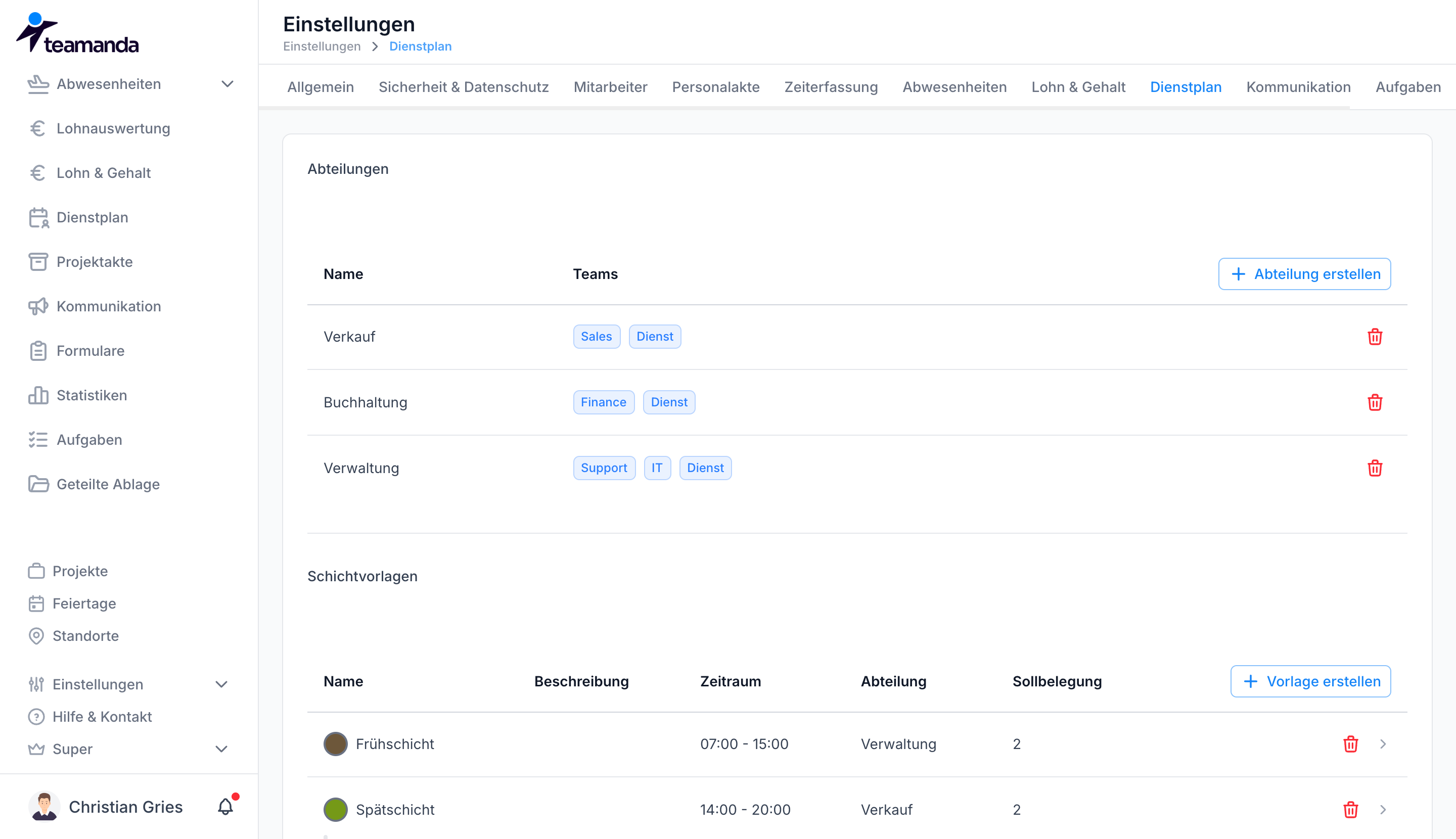Screen dimensions: 1456x839
Task: Click the Dienstplan calendar icon in sidebar
Action: (x=38, y=218)
